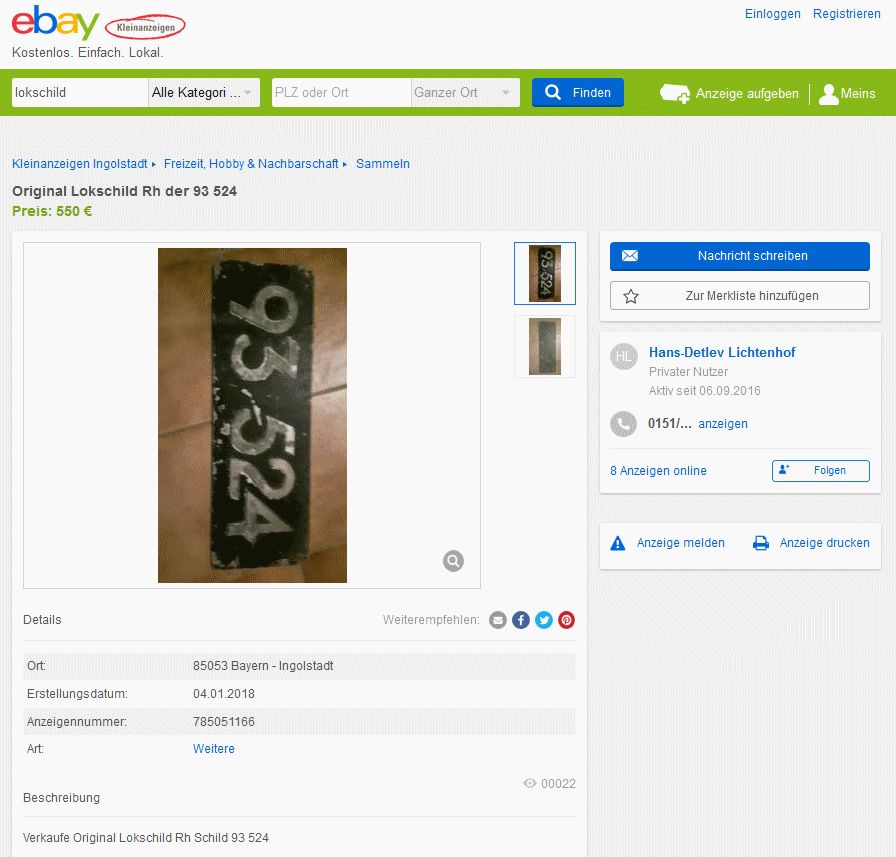
Task: Share listing on Pinterest
Action: (566, 620)
